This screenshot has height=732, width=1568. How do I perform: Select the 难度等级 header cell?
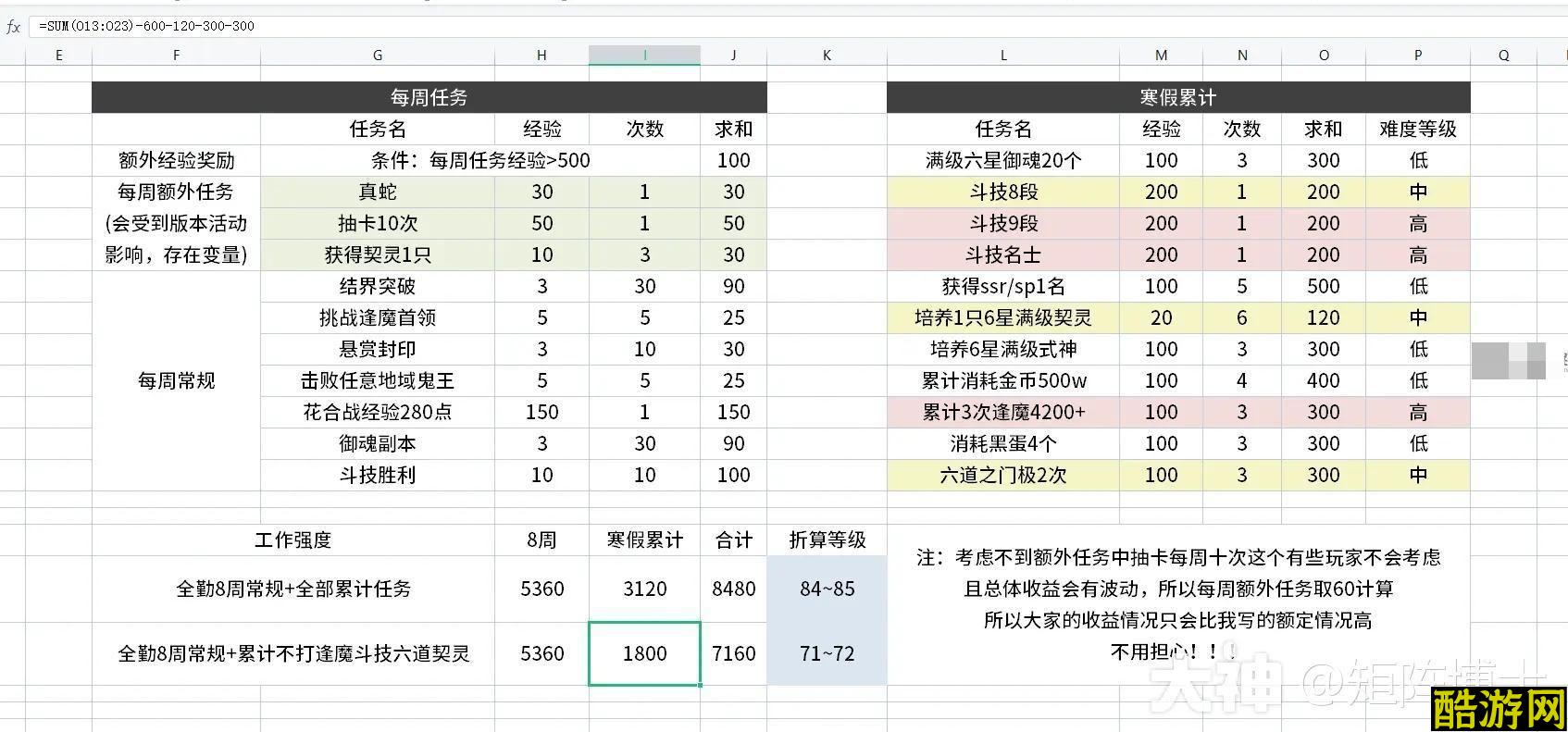[x=1418, y=129]
